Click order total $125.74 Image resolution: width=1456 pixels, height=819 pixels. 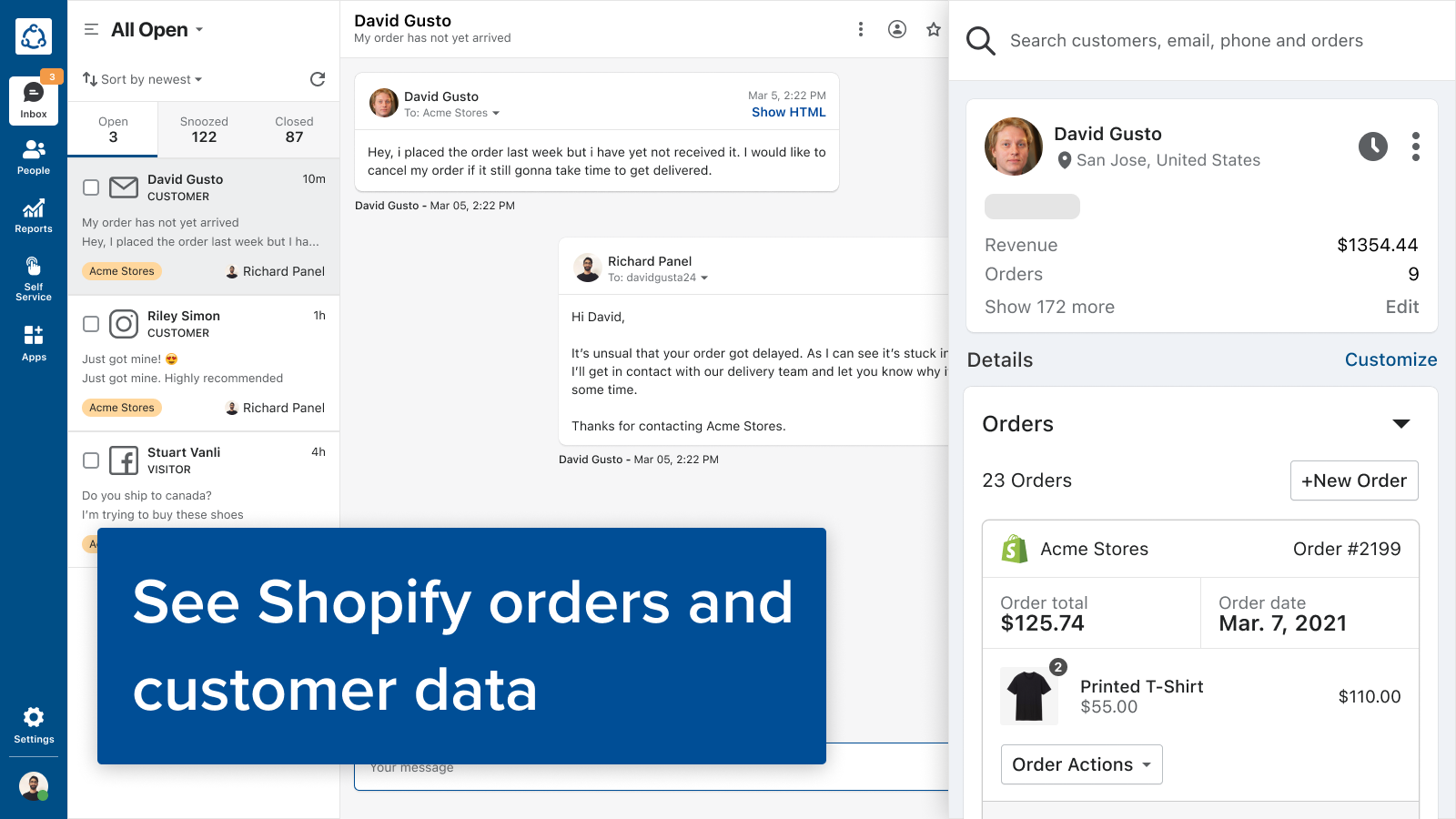1042,623
